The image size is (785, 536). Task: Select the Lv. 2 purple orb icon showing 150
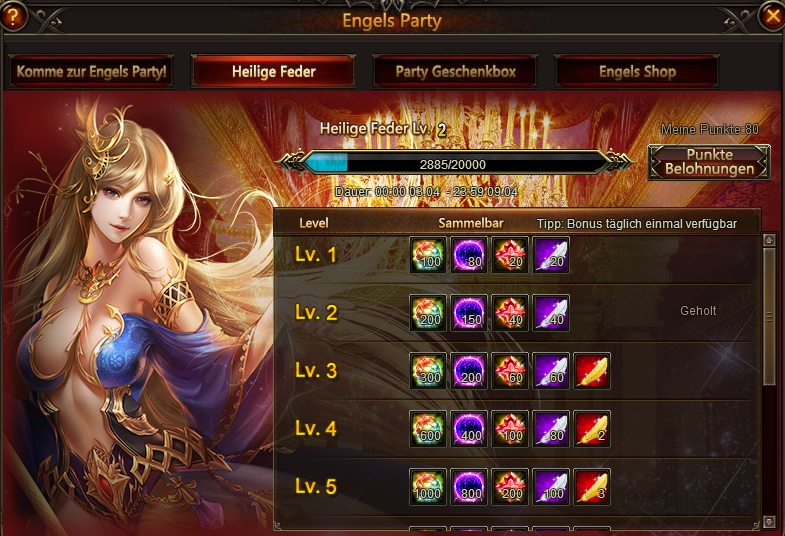(469, 313)
